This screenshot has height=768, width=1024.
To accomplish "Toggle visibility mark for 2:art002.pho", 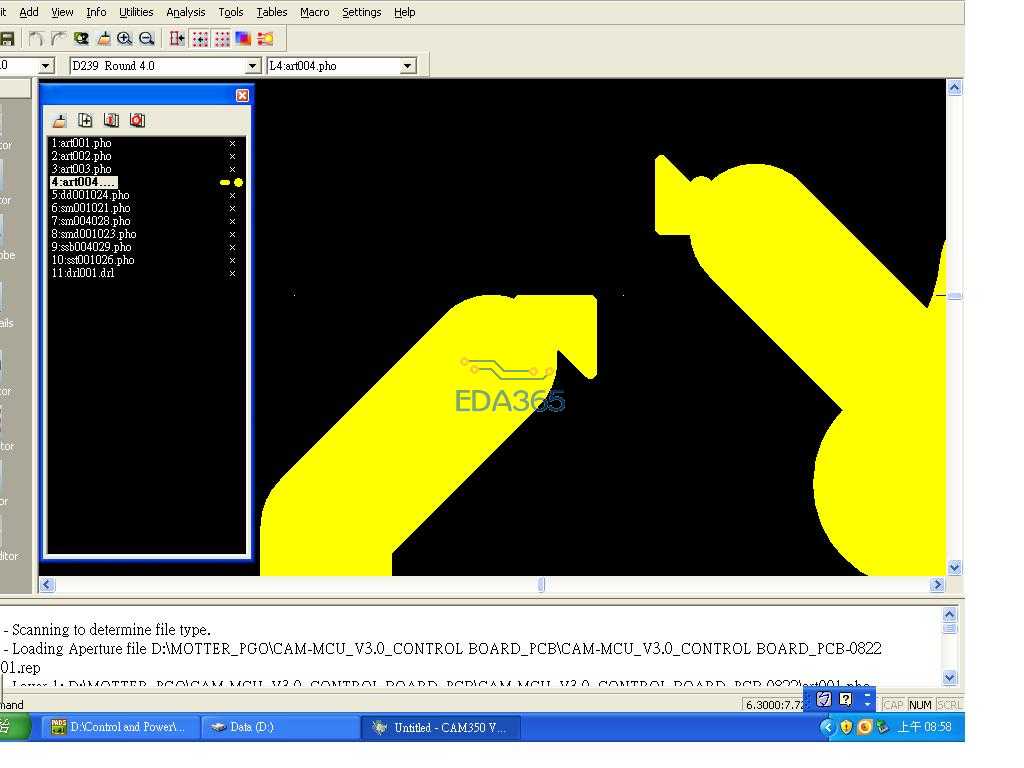I will click(232, 156).
